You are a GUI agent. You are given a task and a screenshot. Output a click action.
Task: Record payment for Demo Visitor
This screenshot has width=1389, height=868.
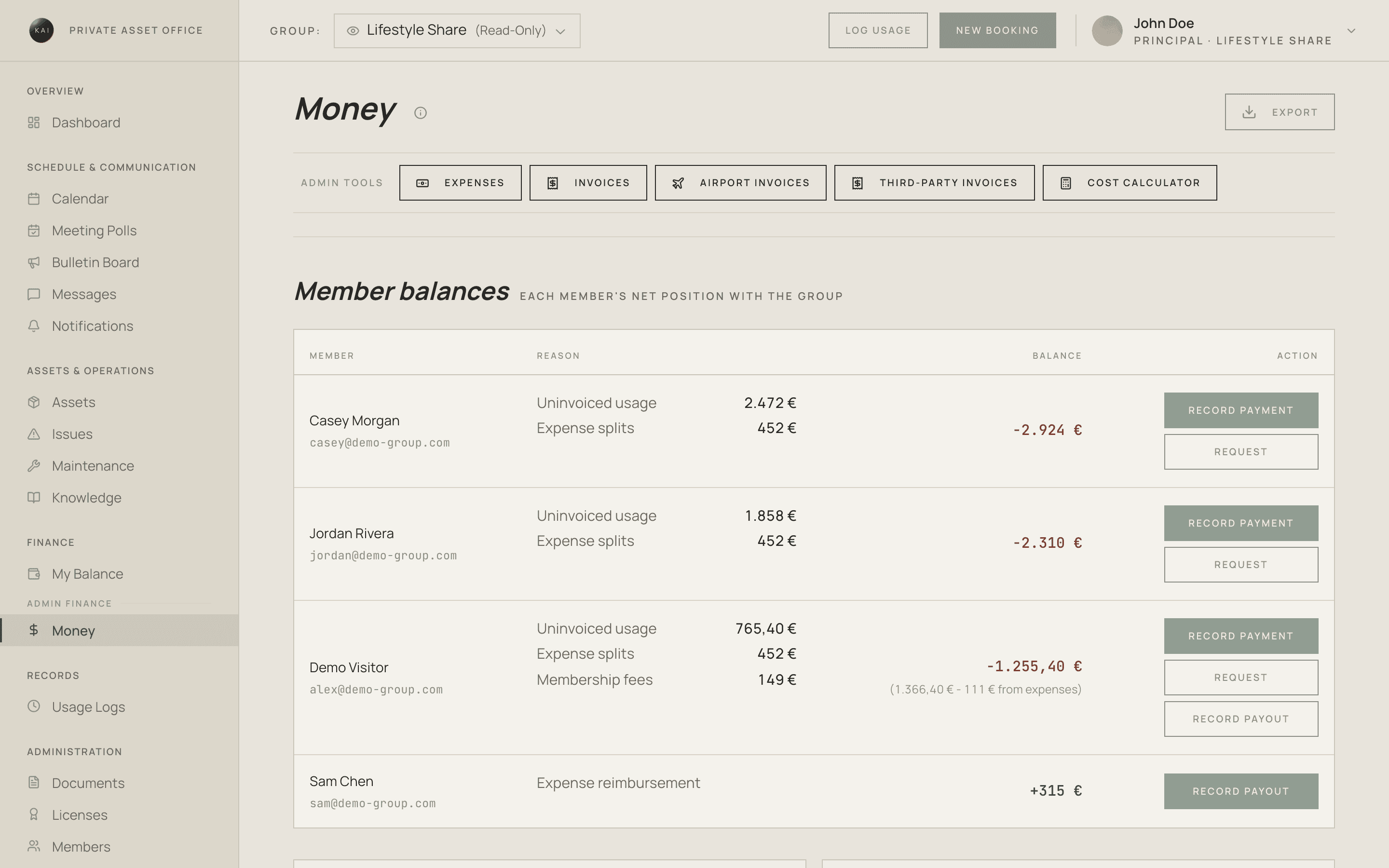tap(1241, 636)
